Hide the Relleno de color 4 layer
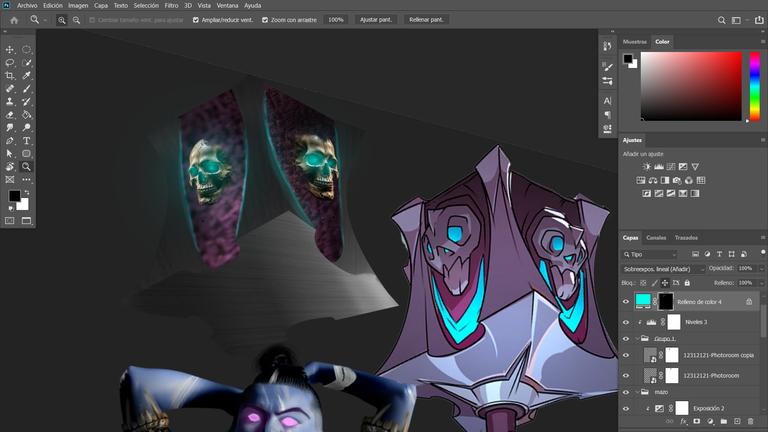Screen dimensions: 768x432 click(625, 302)
